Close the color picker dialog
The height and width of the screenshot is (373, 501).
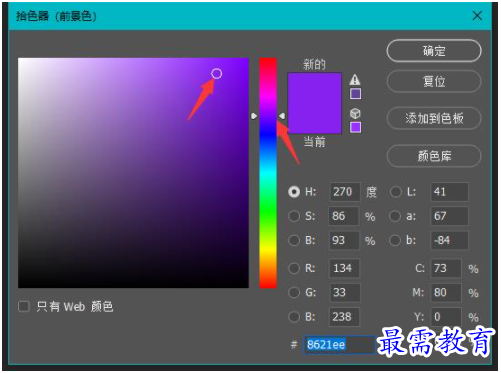click(x=477, y=16)
